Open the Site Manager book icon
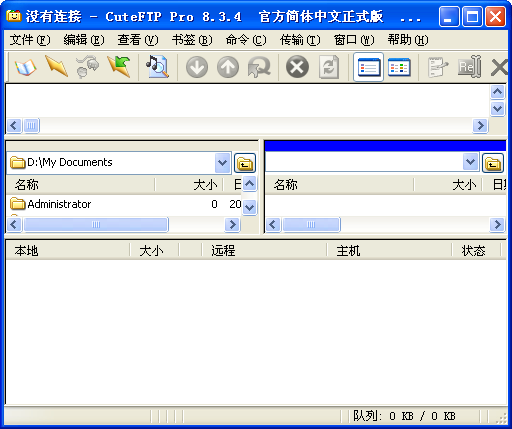This screenshot has height=429, width=512. click(x=26, y=67)
